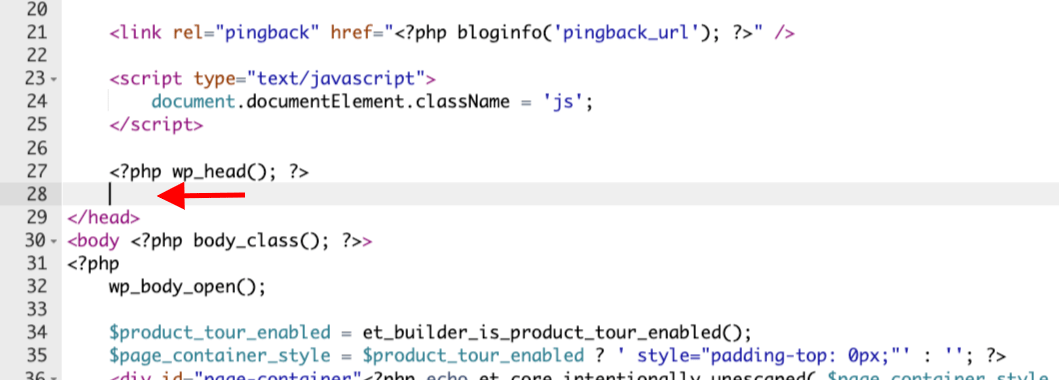Collapse the script block fold arrow on line 23
This screenshot has width=1059, height=380.
pyautogui.click(x=53, y=80)
